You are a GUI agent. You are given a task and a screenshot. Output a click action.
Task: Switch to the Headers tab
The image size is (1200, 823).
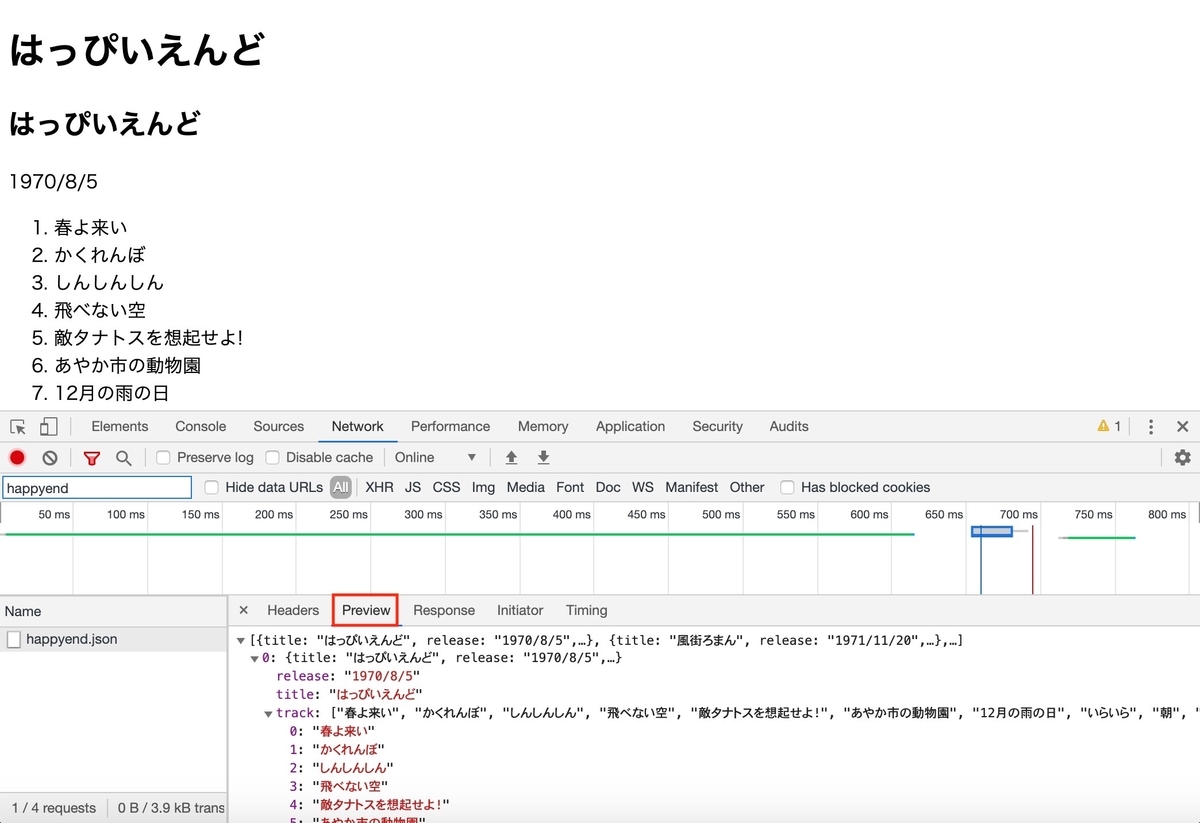click(x=293, y=610)
